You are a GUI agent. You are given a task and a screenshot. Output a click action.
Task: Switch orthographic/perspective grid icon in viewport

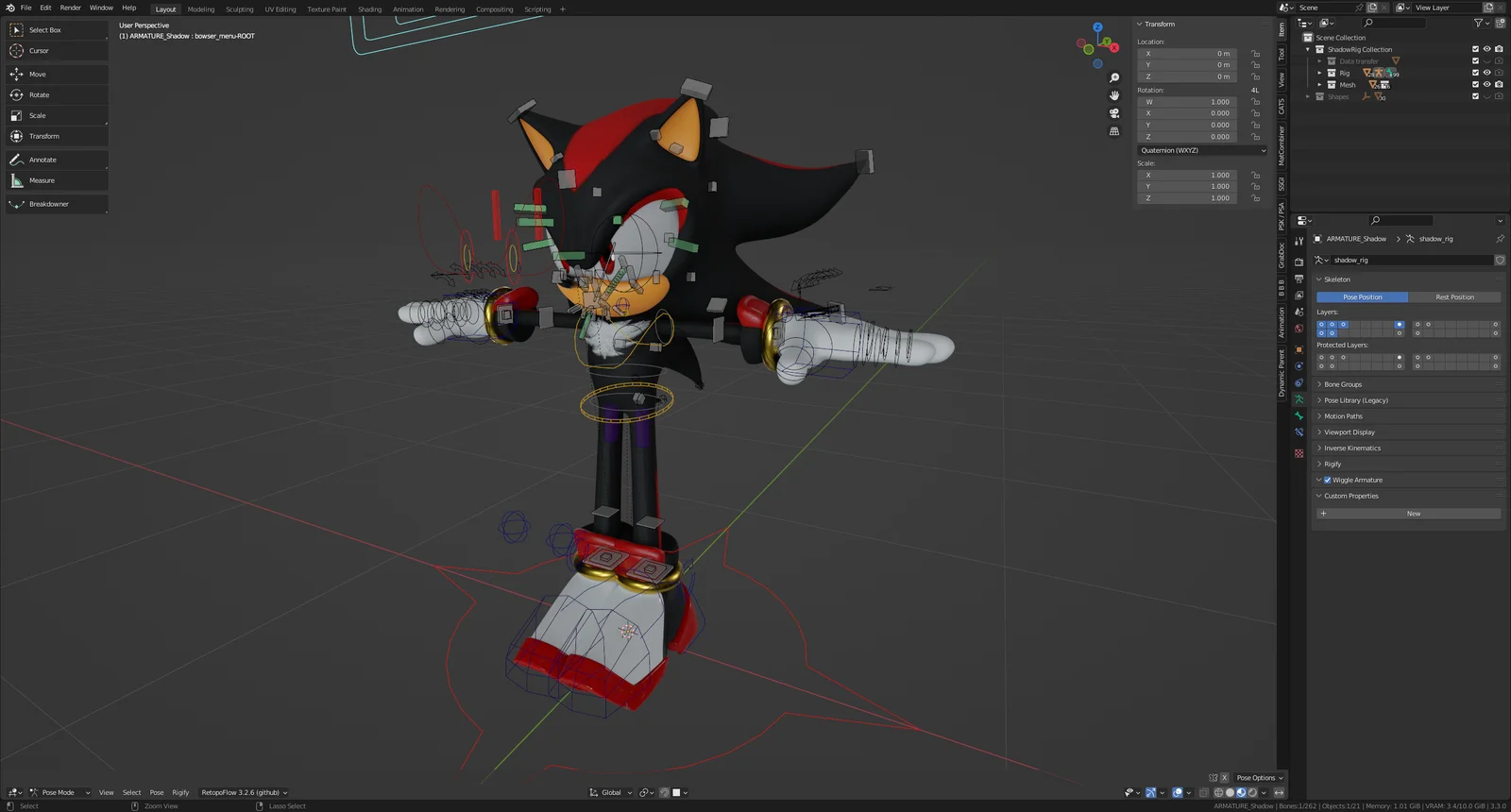(x=1114, y=131)
